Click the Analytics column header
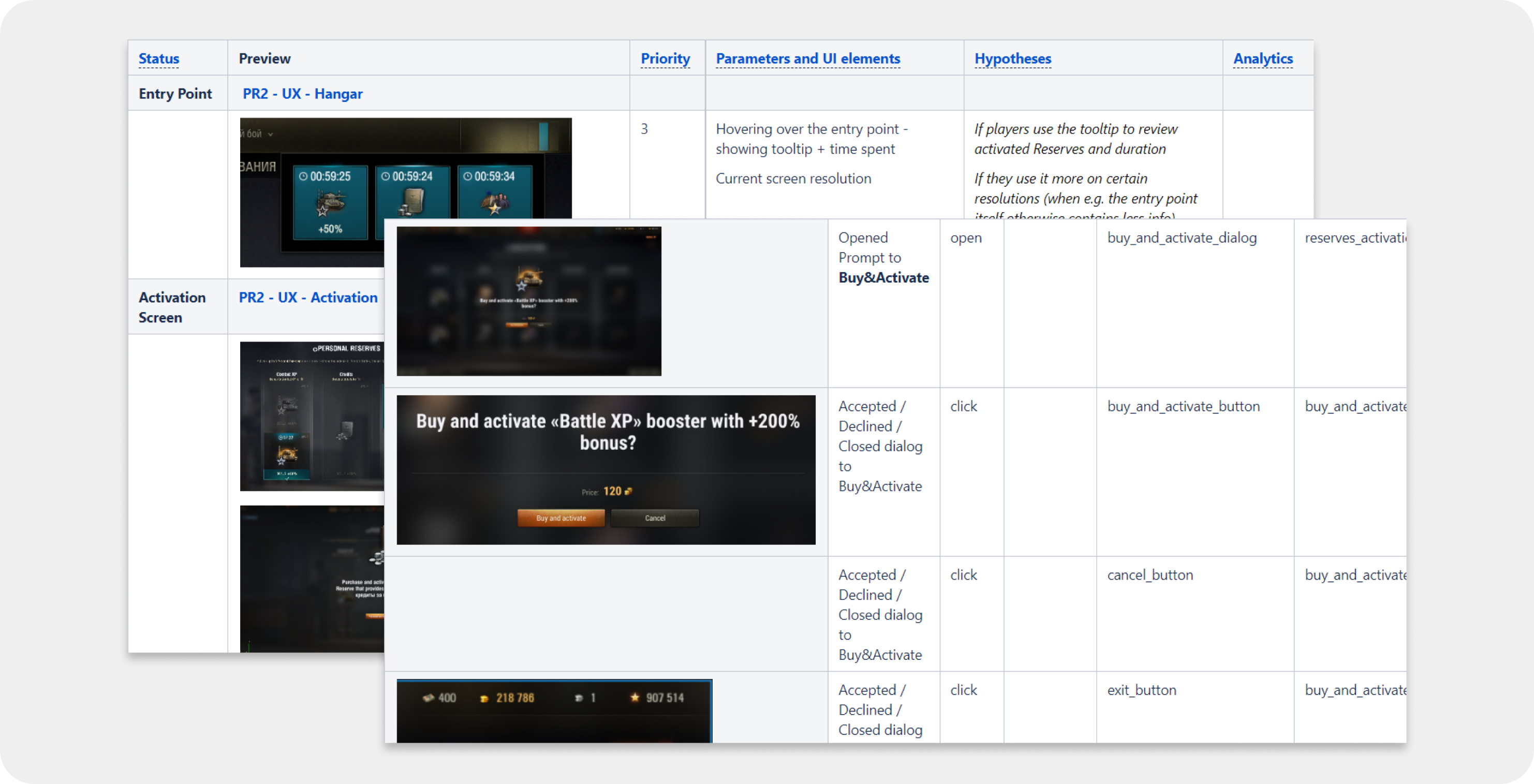Viewport: 1534px width, 784px height. [1262, 58]
